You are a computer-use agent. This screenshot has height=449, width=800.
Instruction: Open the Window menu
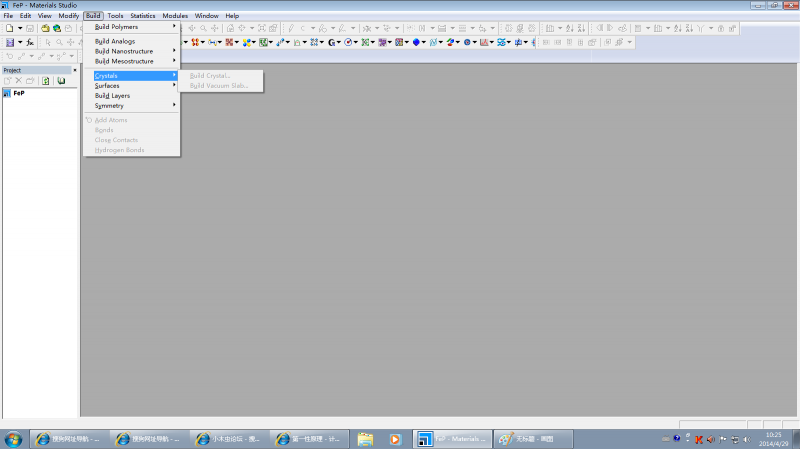point(207,16)
